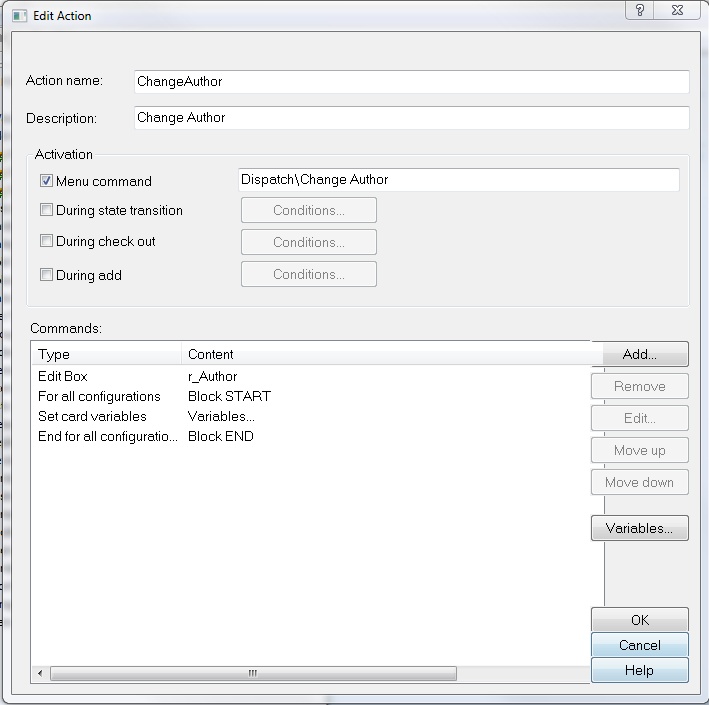Enable During check out checkbox
Viewport: 709px width, 705px height.
point(46,241)
